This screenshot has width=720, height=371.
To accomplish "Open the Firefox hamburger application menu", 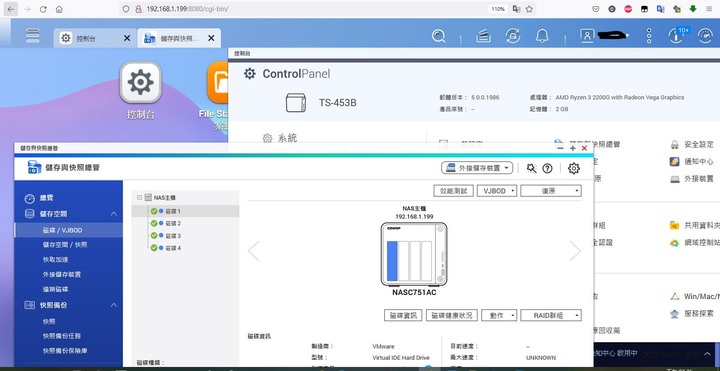I will coord(709,9).
